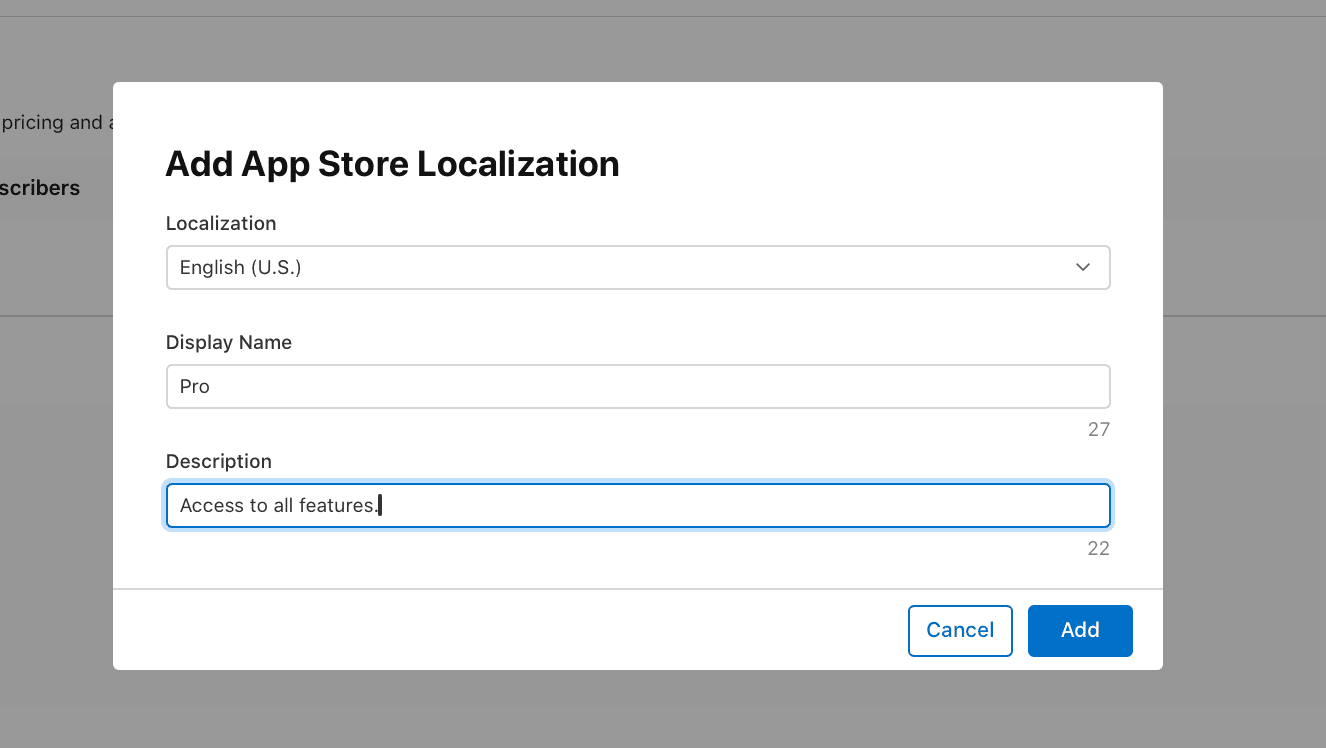
Task: Open the Localization dropdown showing English (U.S.)
Action: pyautogui.click(x=638, y=268)
